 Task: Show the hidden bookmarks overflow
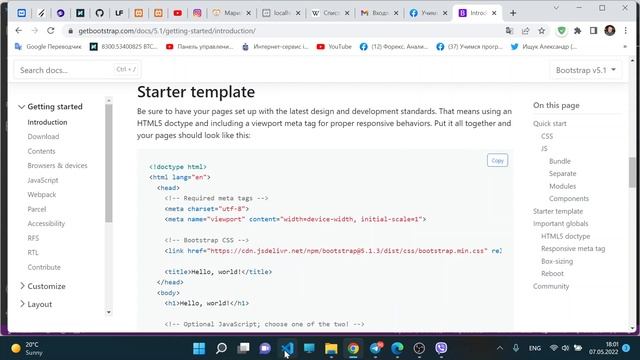click(625, 47)
